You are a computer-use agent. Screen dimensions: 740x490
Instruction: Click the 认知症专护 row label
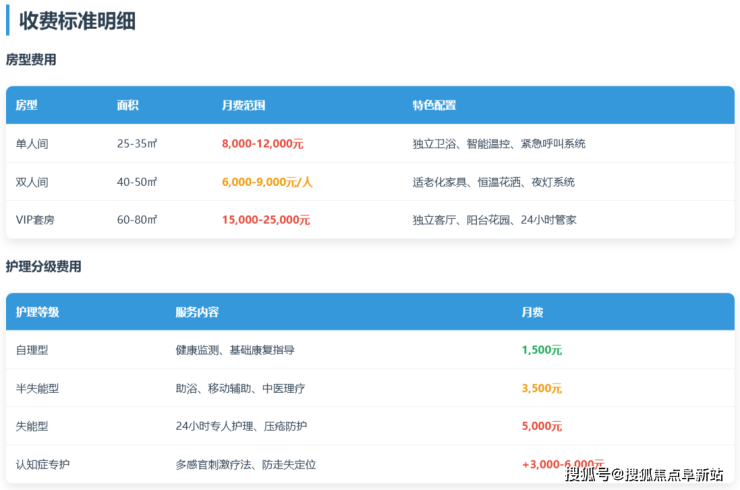(44, 465)
